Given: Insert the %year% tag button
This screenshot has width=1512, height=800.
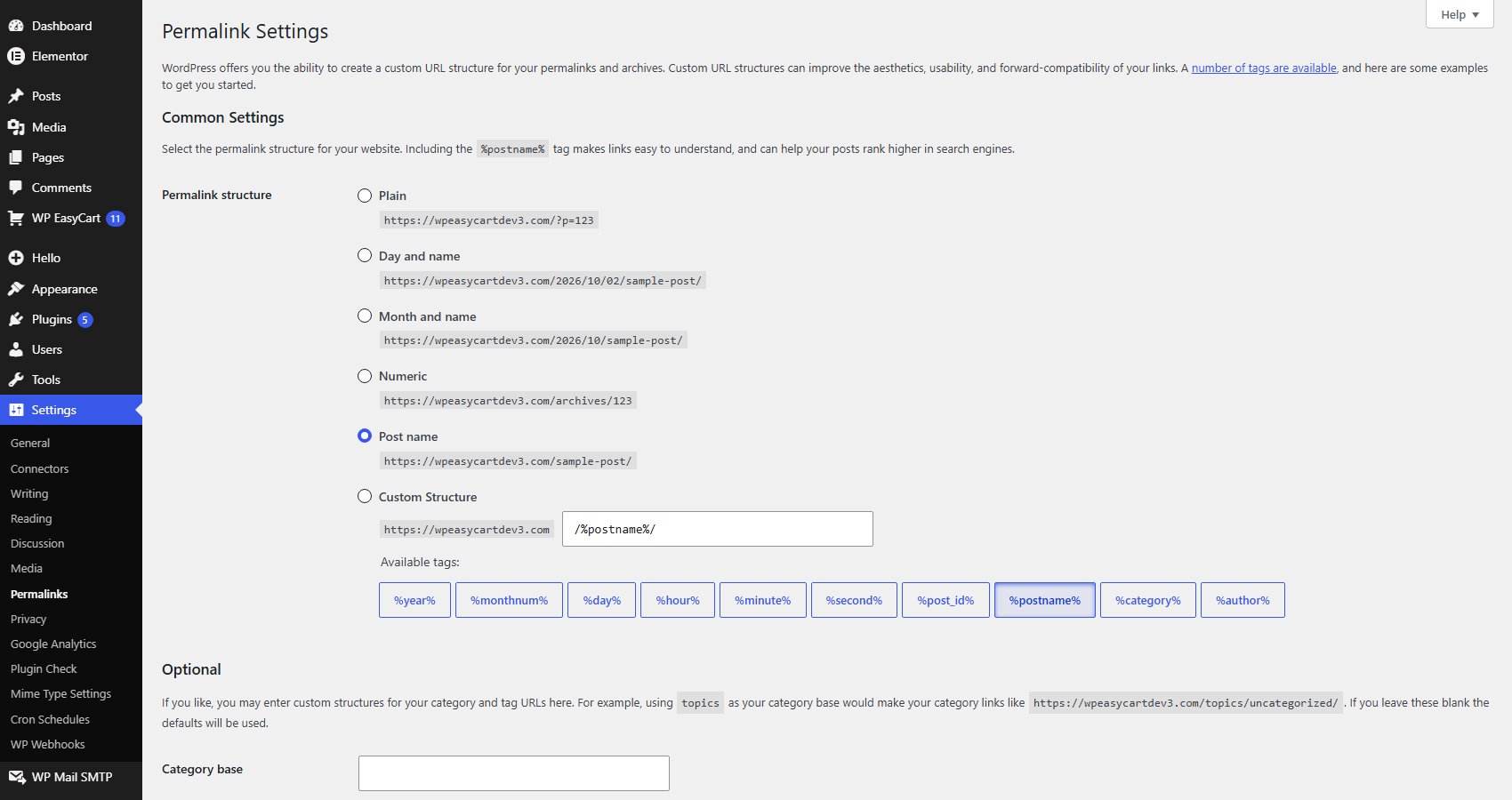Looking at the screenshot, I should (x=414, y=600).
